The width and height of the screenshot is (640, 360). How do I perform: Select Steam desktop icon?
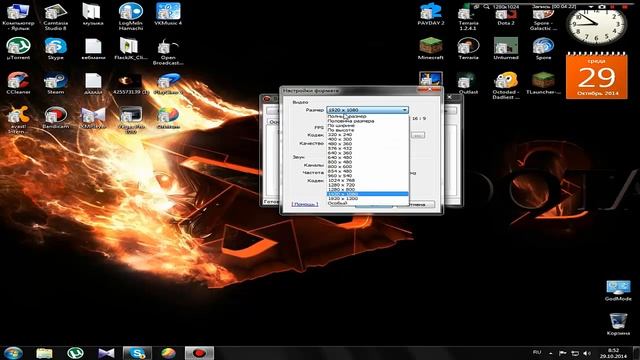[x=56, y=83]
